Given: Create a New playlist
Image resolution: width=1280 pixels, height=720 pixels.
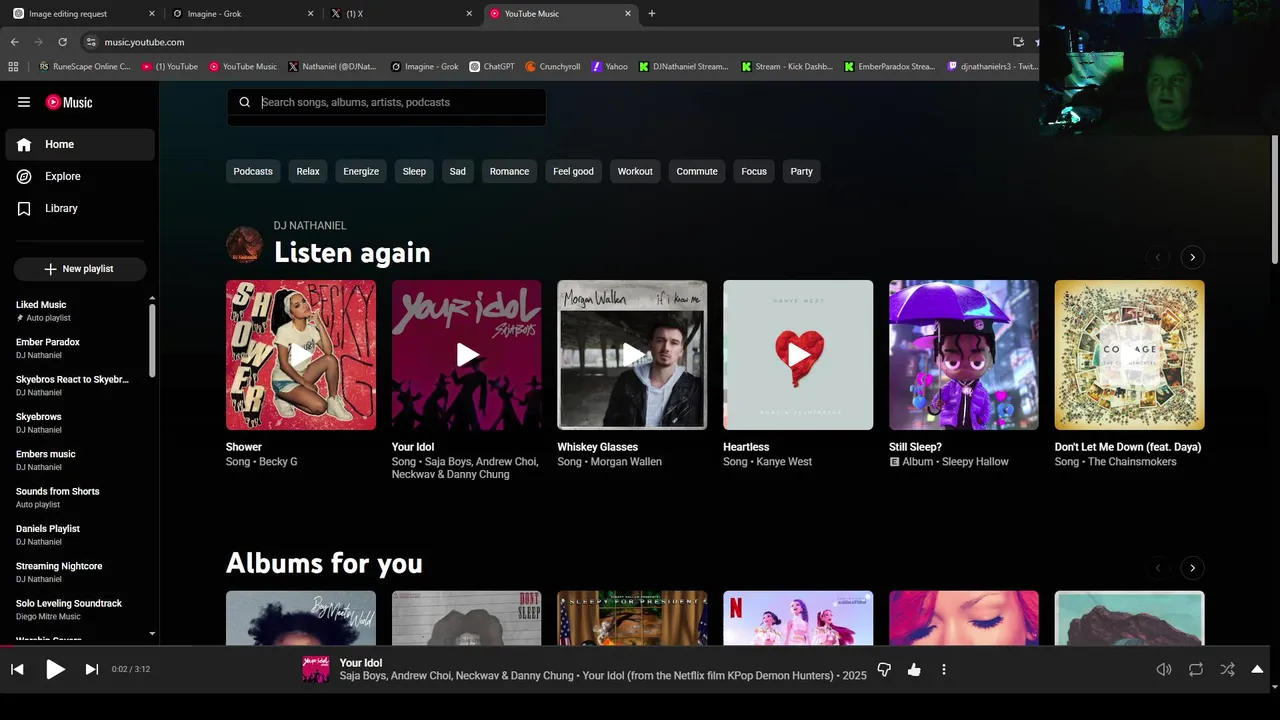Looking at the screenshot, I should [x=80, y=269].
